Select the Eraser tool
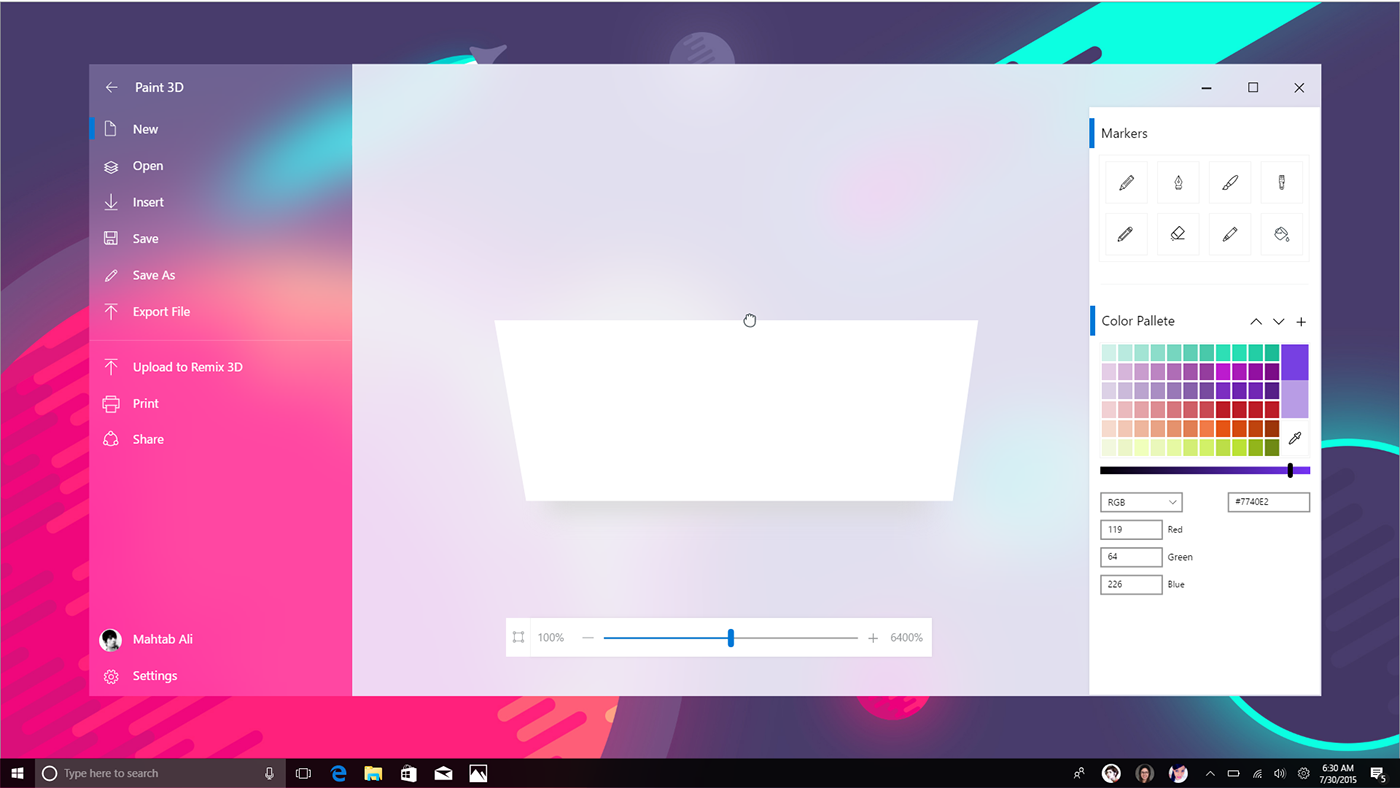 pos(1178,234)
